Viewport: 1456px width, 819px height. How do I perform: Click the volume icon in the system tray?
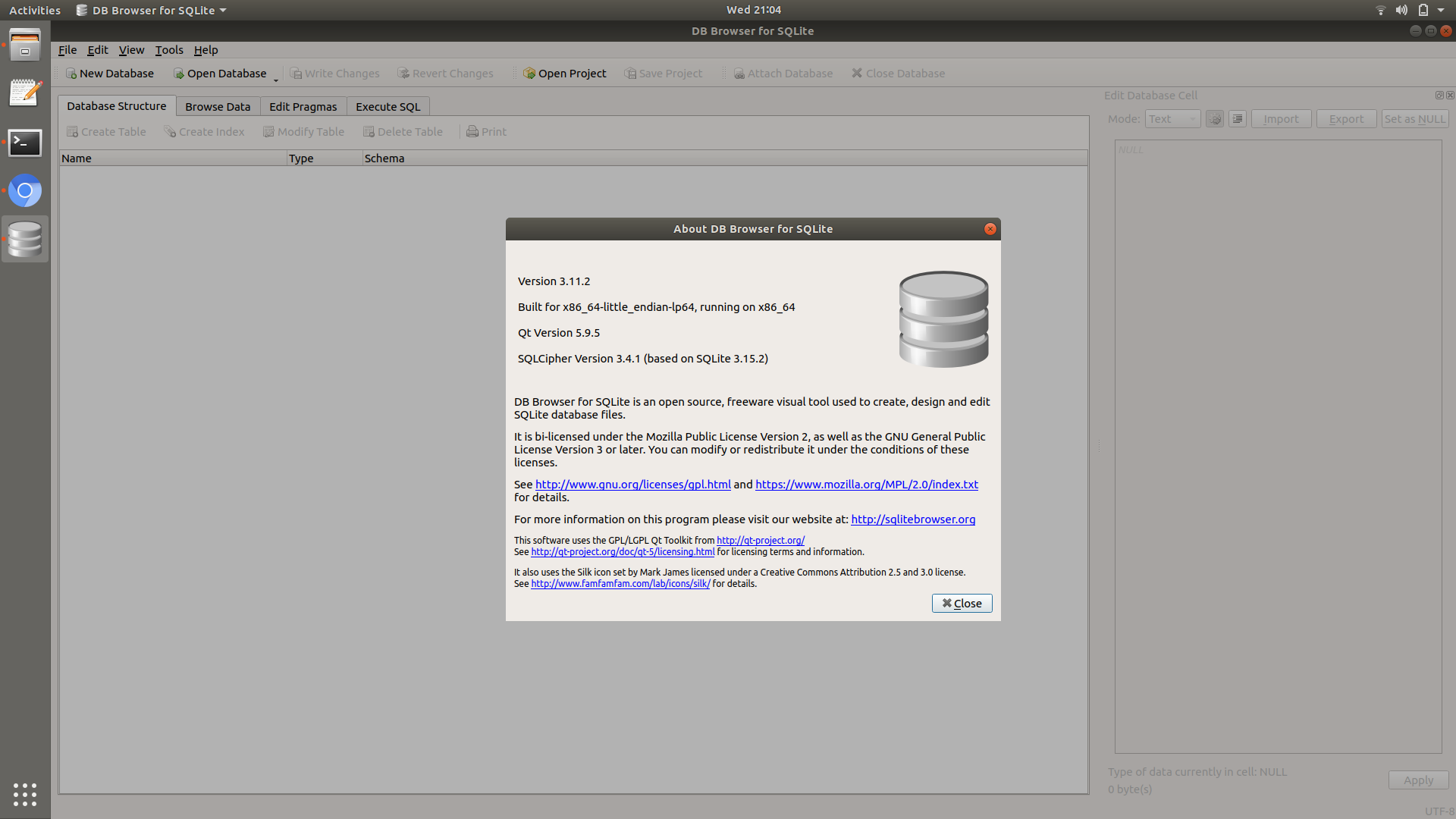pos(1402,10)
